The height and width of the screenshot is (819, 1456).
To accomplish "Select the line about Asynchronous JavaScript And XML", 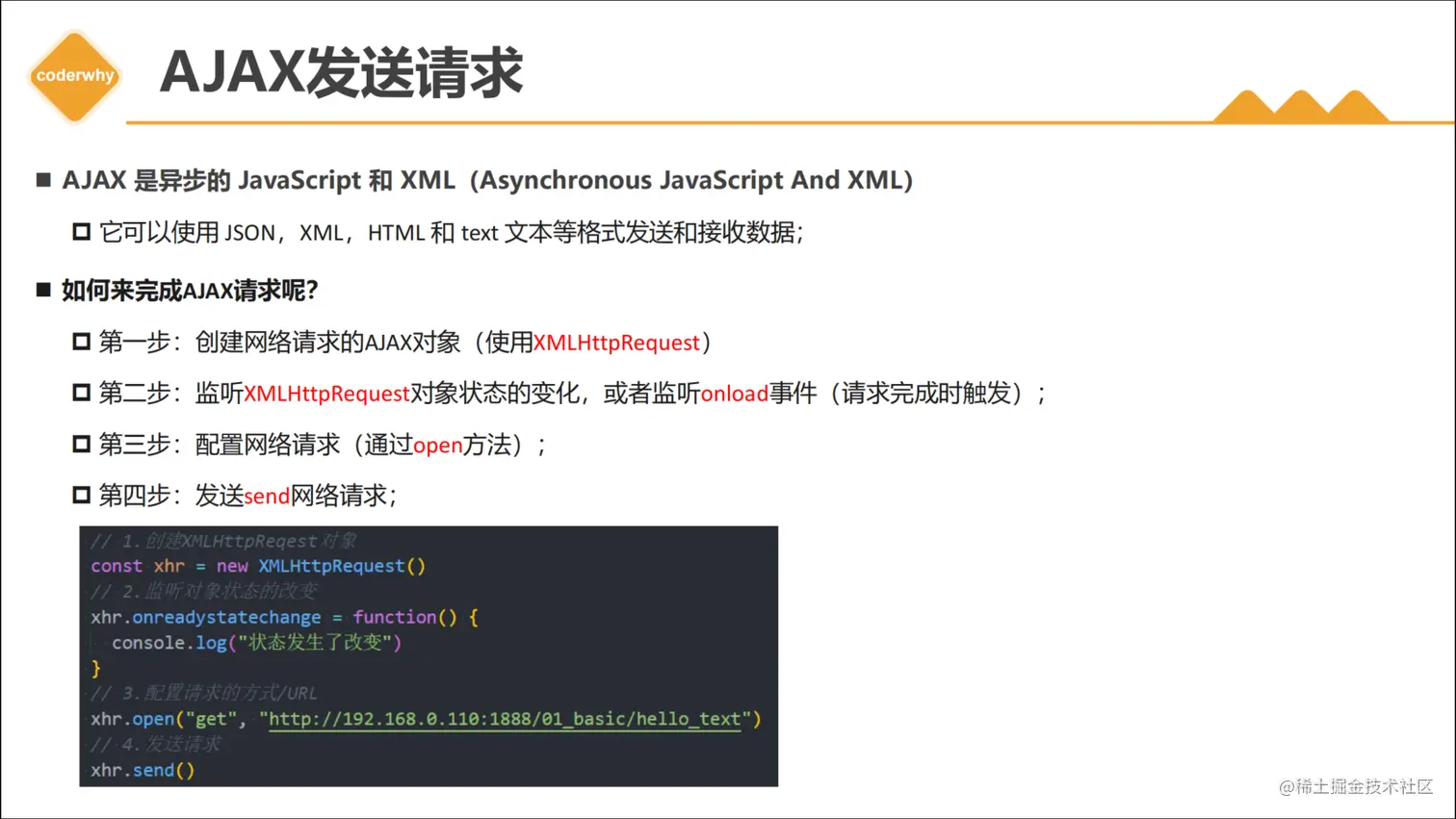I will (x=487, y=180).
